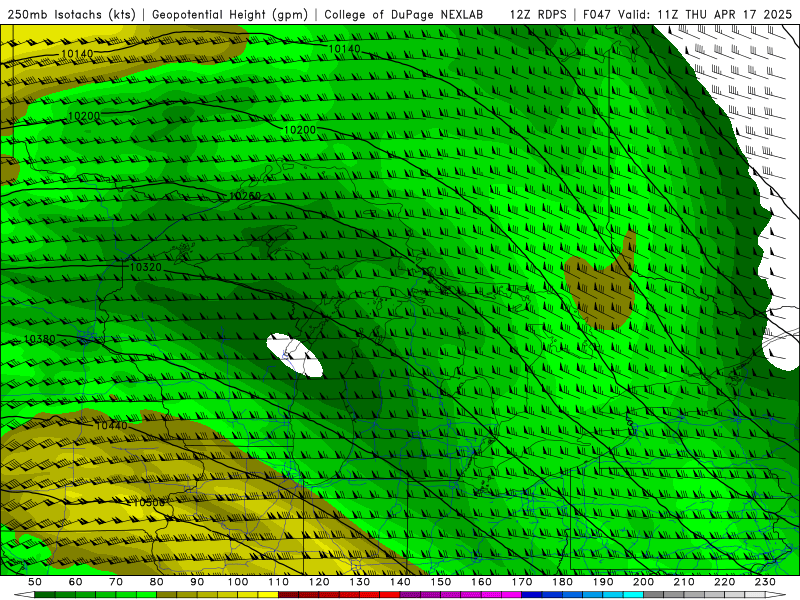Click the 60 knot color scale label

pyautogui.click(x=76, y=582)
